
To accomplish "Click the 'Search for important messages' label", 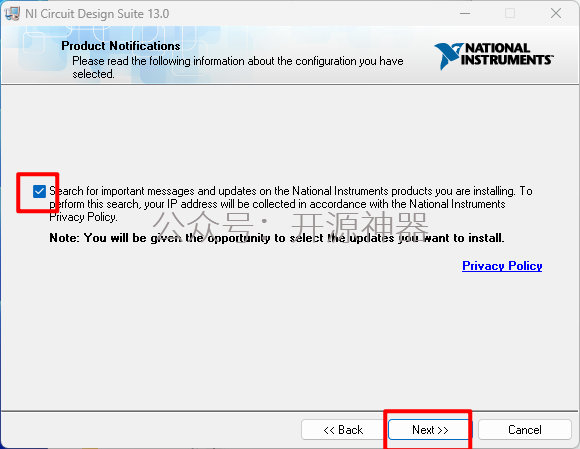I will click(x=291, y=204).
